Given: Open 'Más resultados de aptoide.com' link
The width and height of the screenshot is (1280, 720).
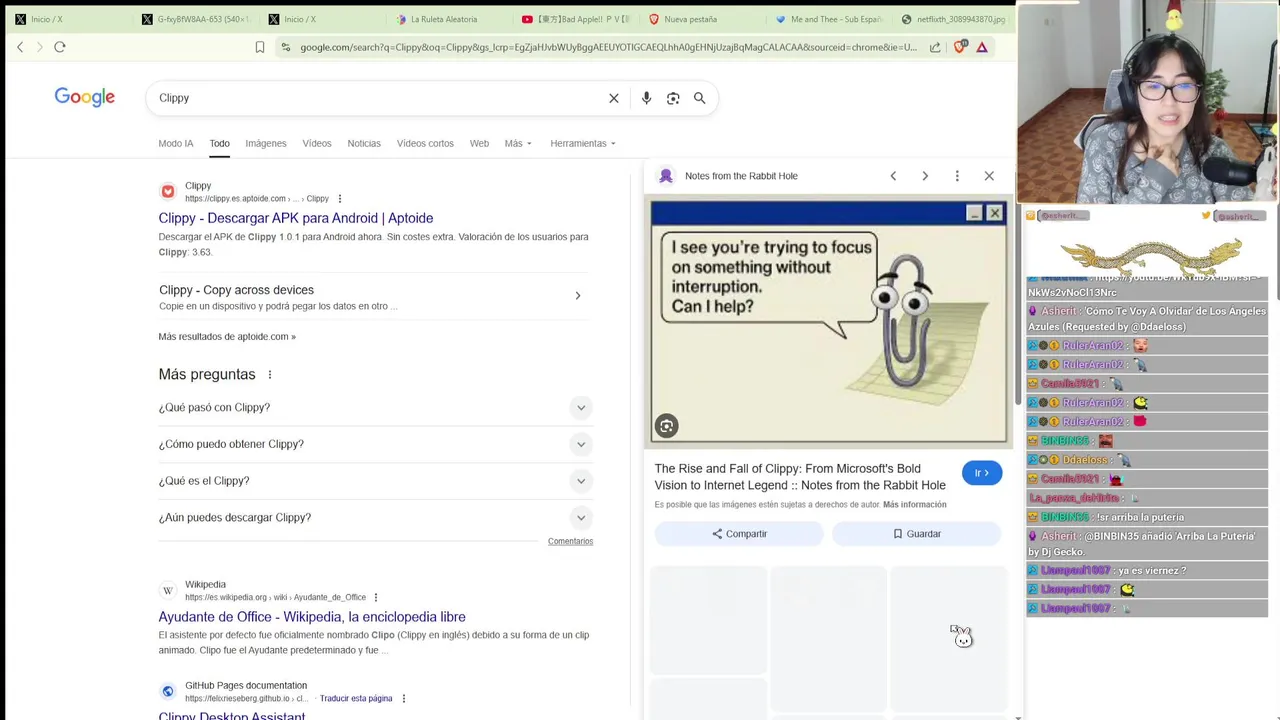Looking at the screenshot, I should coord(227,337).
